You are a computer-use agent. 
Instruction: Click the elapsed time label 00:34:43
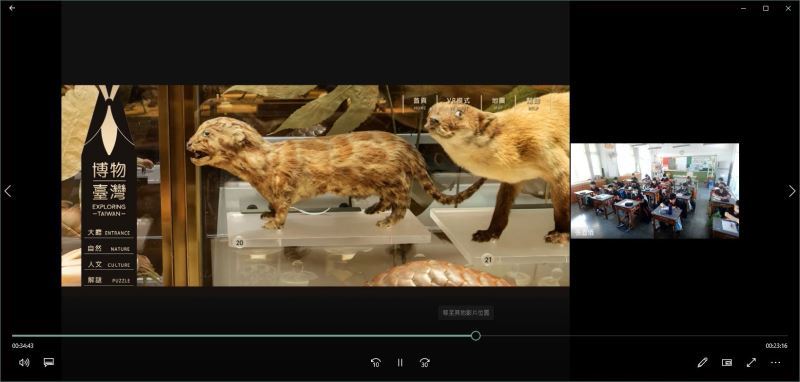[23, 346]
